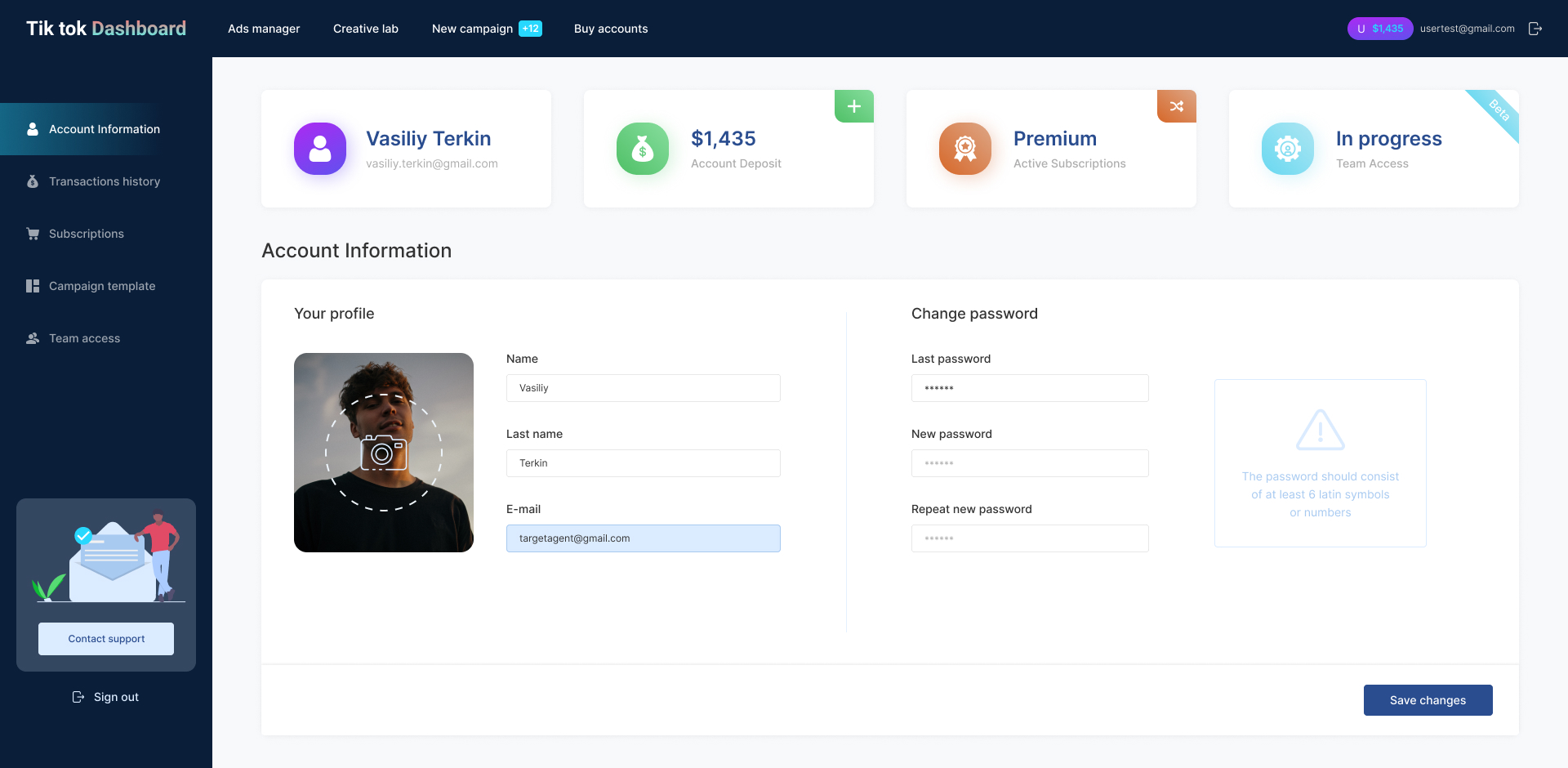
Task: Click the Account Information page heading
Action: 357,251
